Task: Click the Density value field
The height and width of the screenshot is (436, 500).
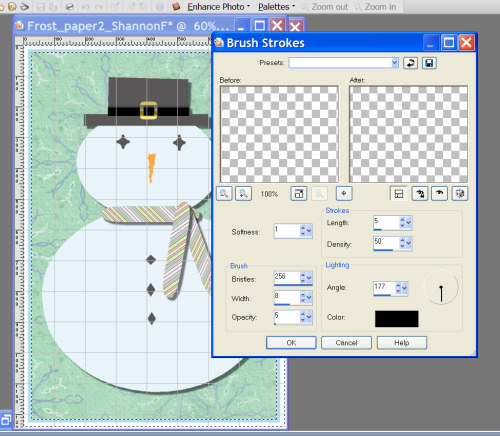Action: 386,243
